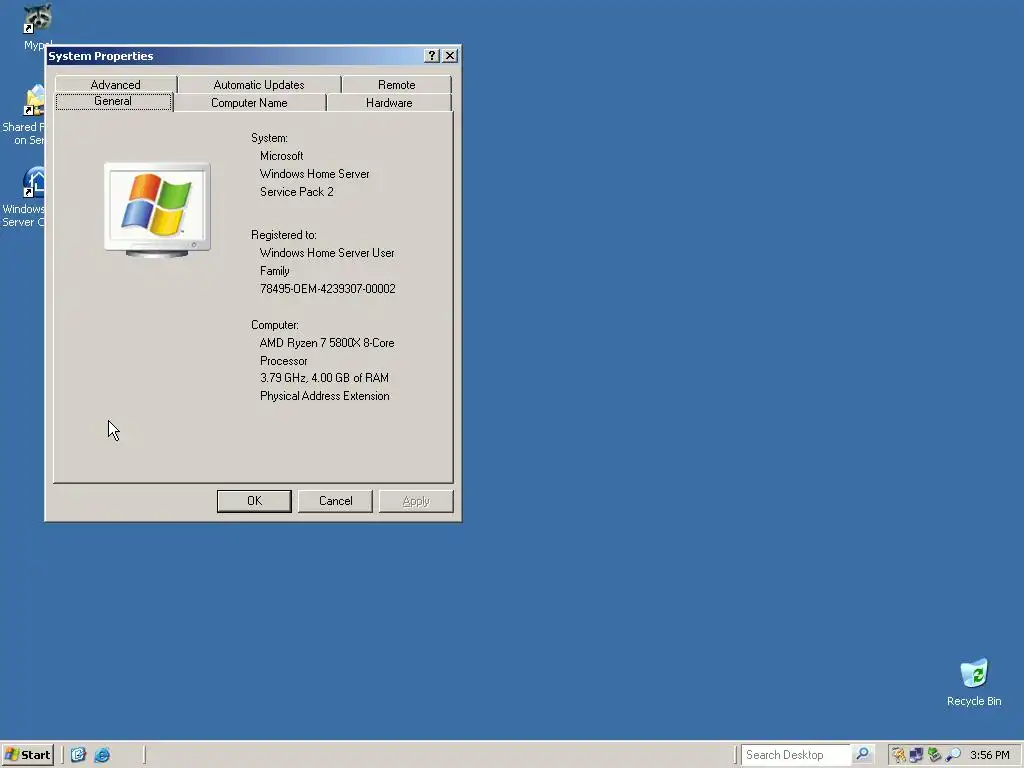Image resolution: width=1024 pixels, height=768 pixels.
Task: Click the Service Pack 2 text
Action: [296, 192]
